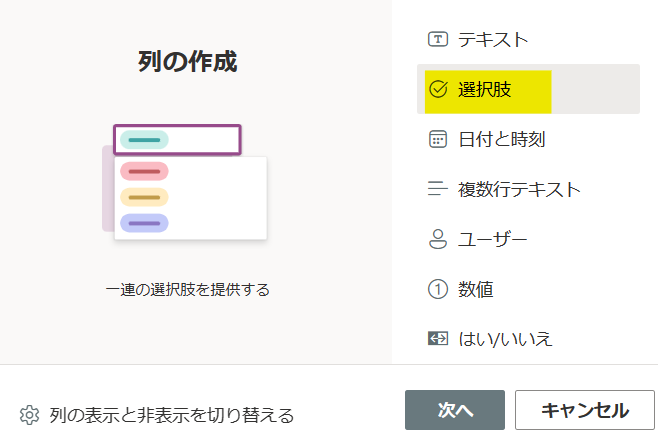The image size is (658, 445).
Task: Choose 日付と時刻 column type
Action: [x=501, y=139]
